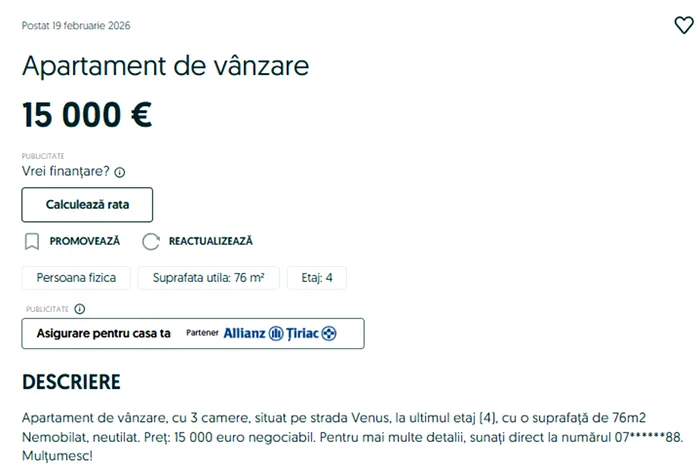Screen dimensions: 700x473
Task: Click the bookmark icon for Promovează
Action: tap(32, 241)
